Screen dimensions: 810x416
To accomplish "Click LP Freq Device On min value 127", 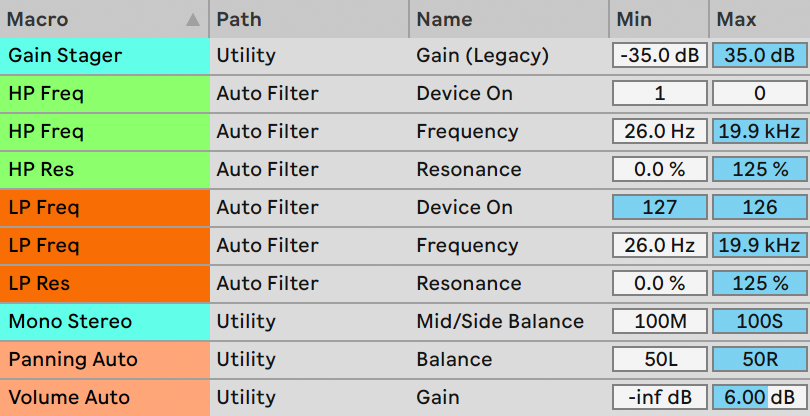I will click(659, 208).
